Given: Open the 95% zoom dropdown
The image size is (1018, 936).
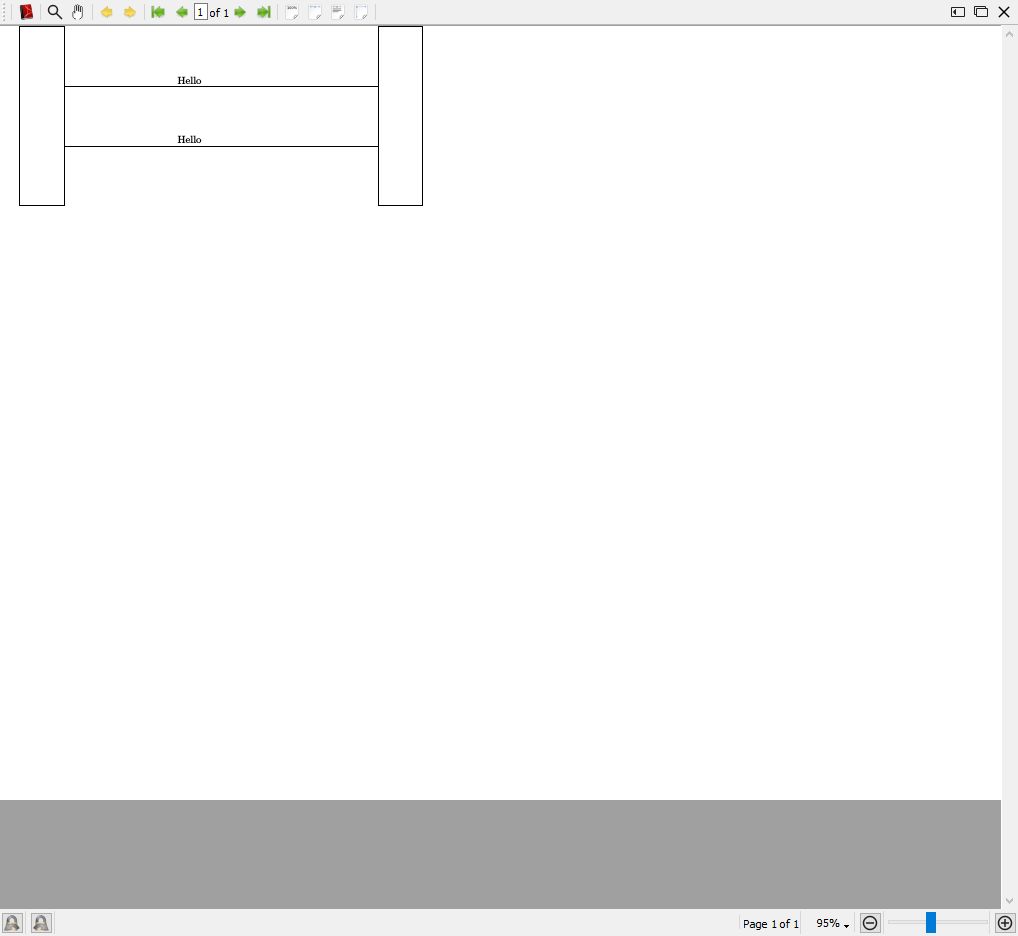Looking at the screenshot, I should (x=832, y=923).
